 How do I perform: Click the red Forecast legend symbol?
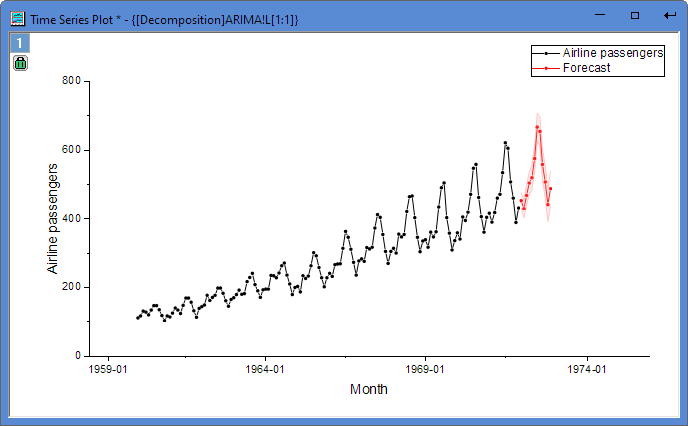pos(546,68)
